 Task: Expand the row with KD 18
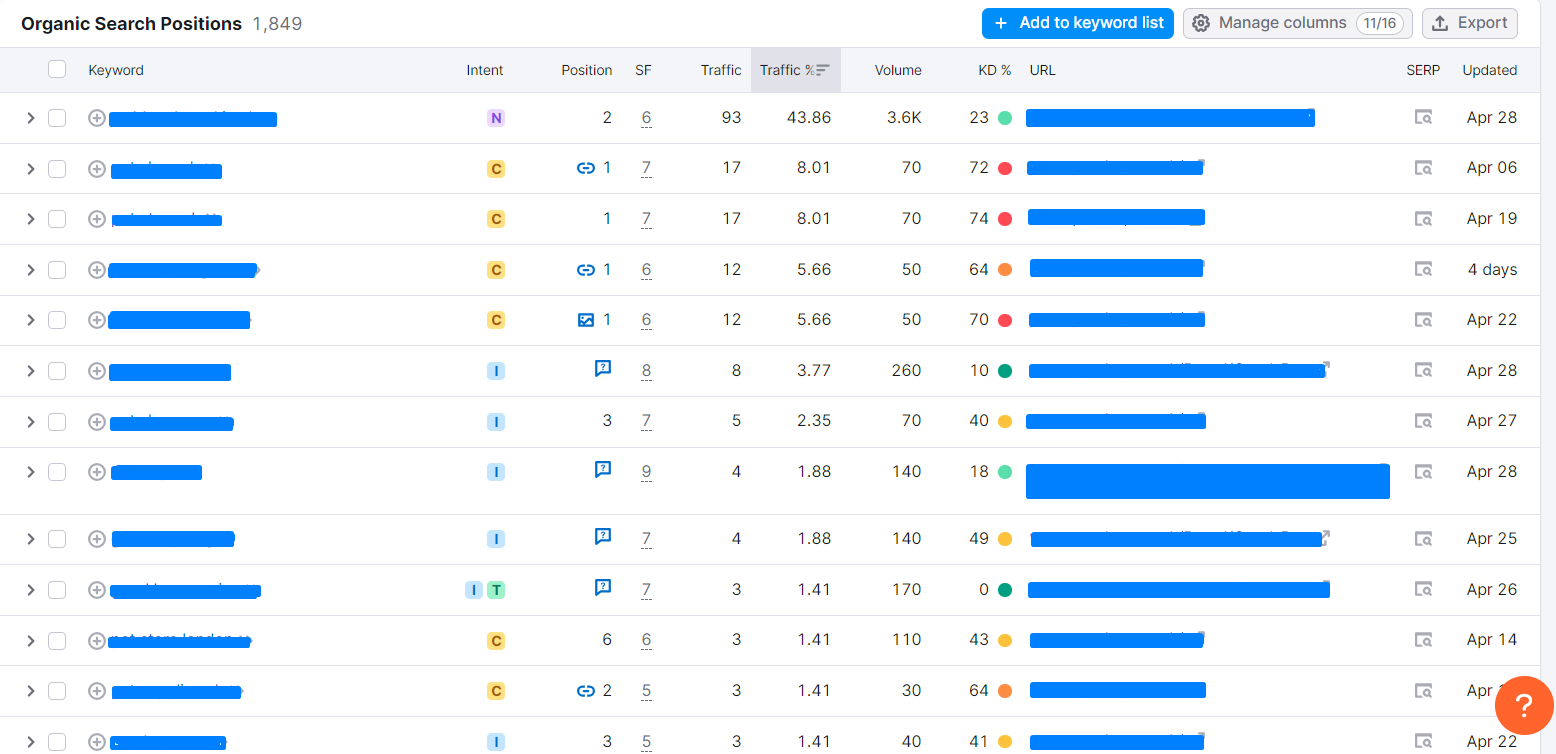point(30,472)
